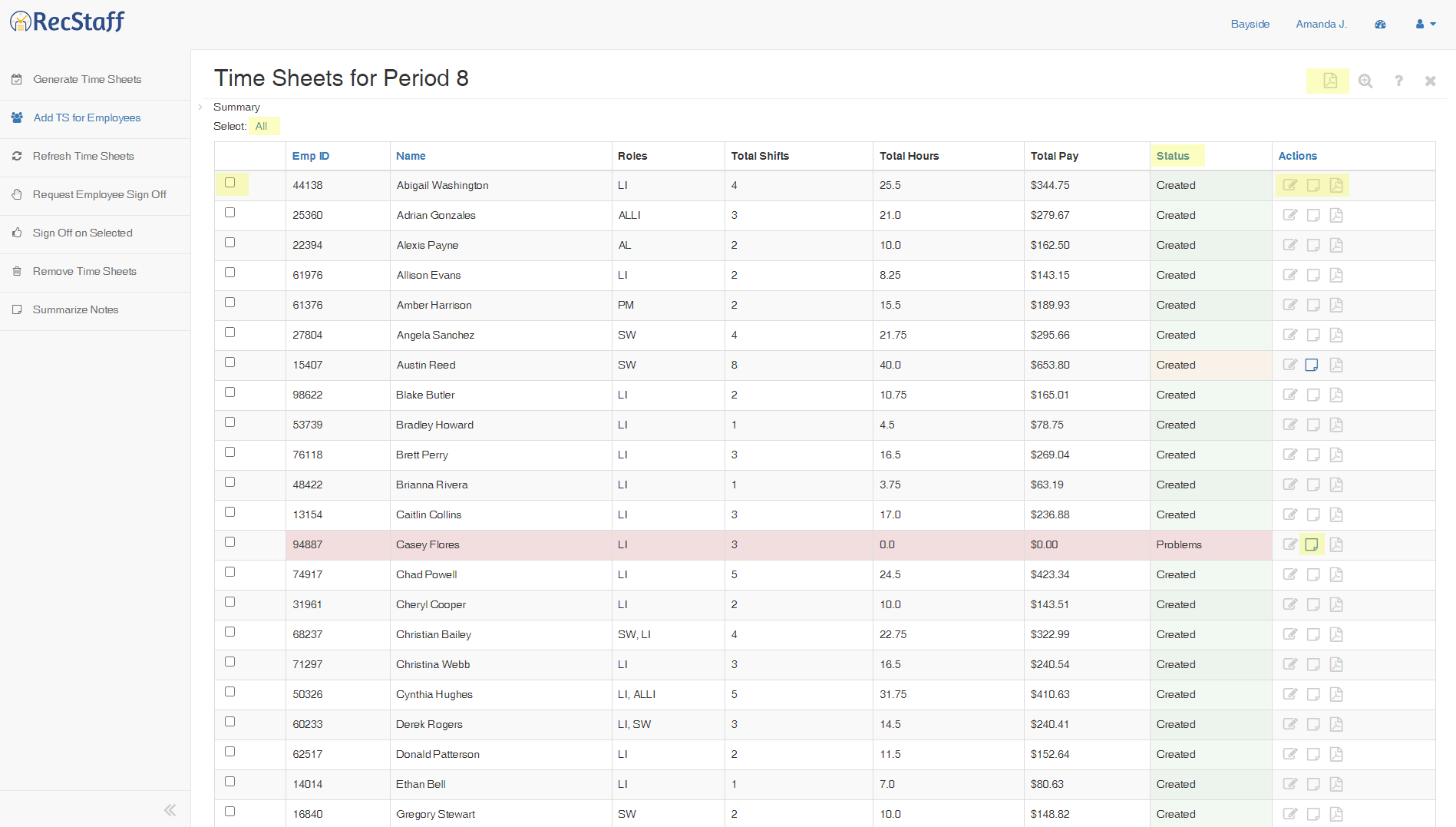
Task: Export Bradley Howard's time sheet PDF
Action: [1336, 425]
